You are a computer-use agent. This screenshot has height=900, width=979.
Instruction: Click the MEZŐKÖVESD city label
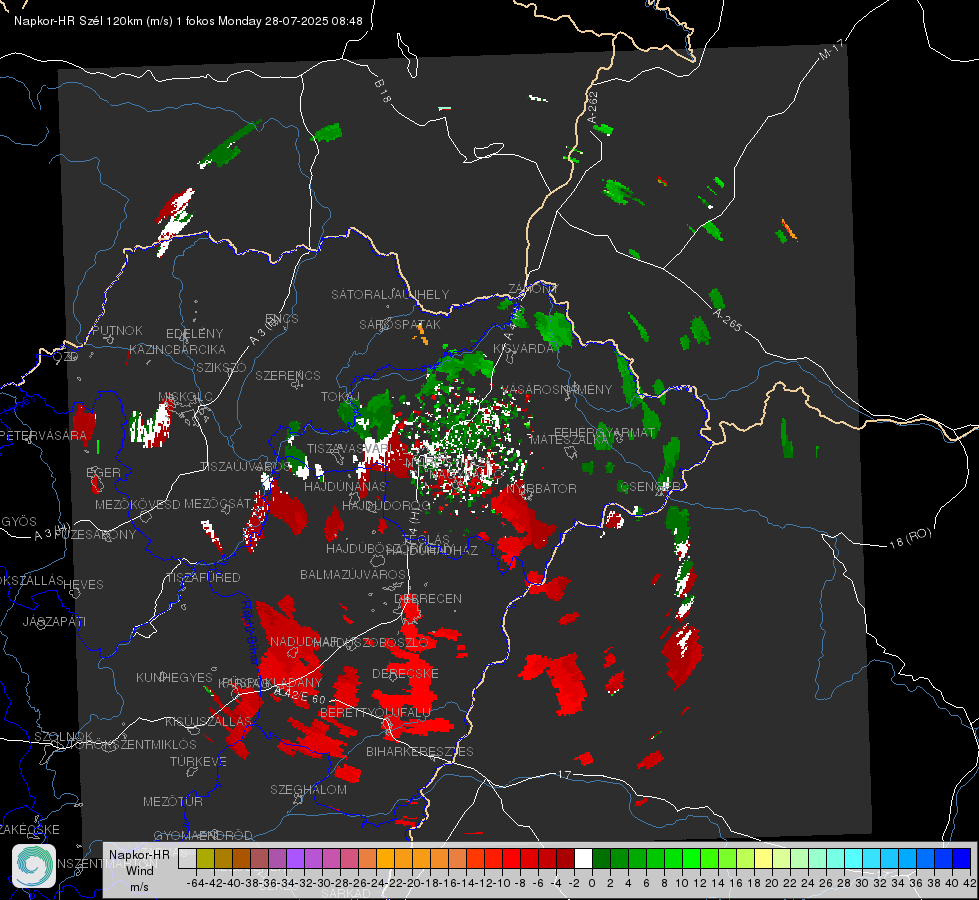138,504
